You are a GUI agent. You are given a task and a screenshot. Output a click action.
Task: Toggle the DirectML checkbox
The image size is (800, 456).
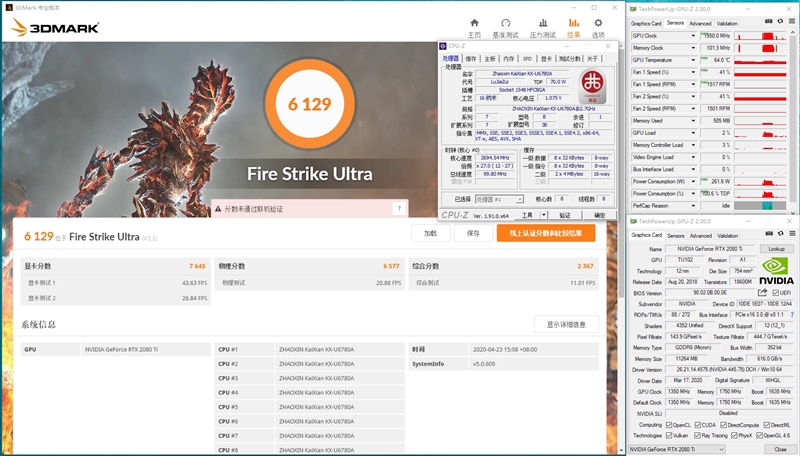pyautogui.click(x=766, y=425)
